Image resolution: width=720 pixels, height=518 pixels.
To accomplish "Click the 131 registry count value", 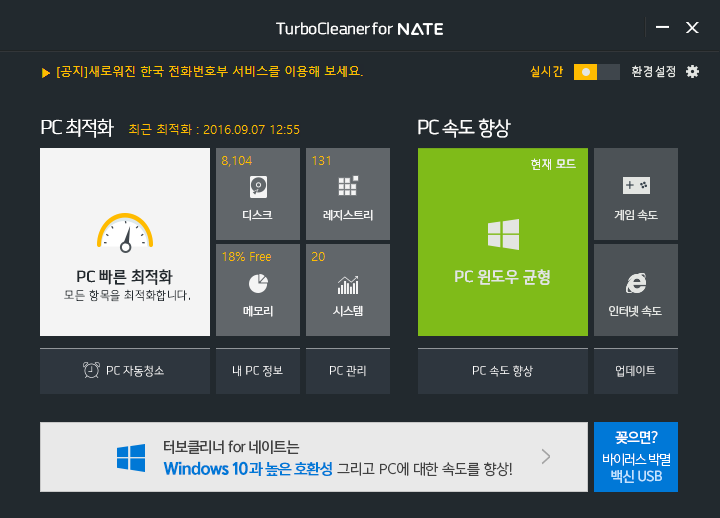I will pos(321,161).
